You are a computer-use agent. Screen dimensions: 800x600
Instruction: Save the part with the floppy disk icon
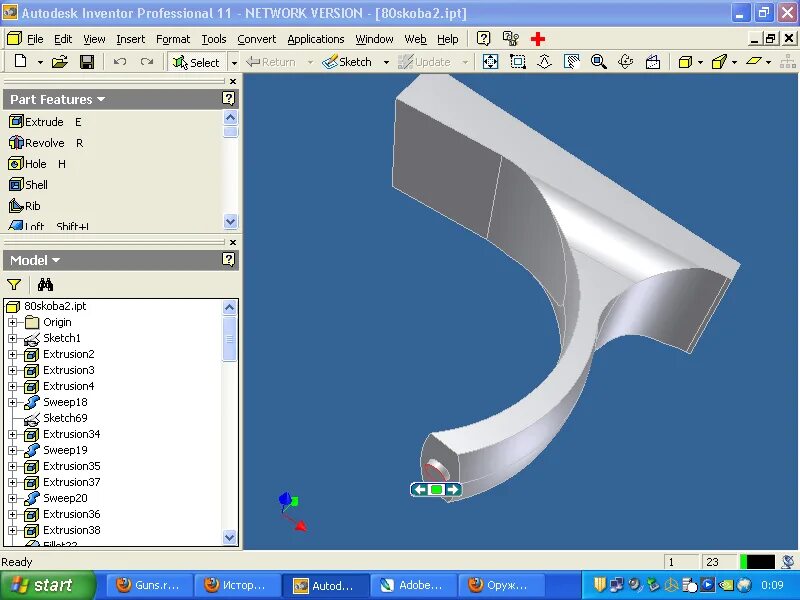point(87,62)
